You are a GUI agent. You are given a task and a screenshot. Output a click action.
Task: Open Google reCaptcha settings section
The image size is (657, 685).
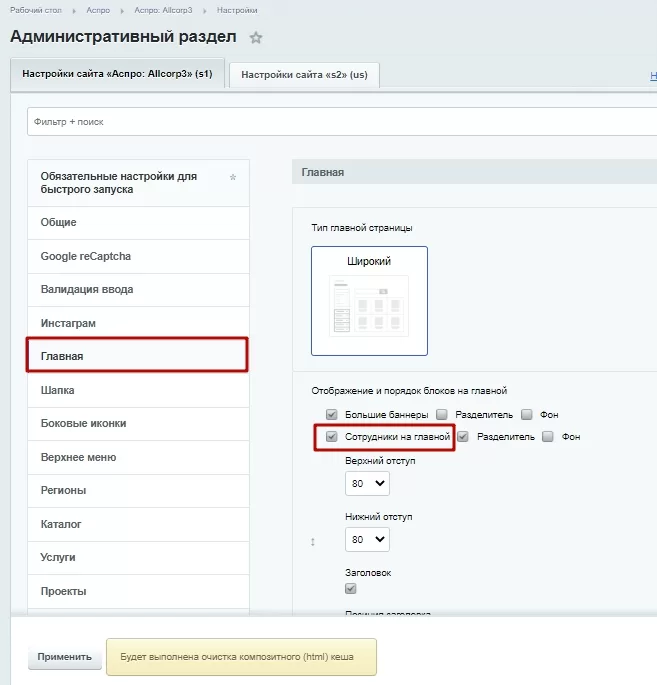click(x=138, y=256)
